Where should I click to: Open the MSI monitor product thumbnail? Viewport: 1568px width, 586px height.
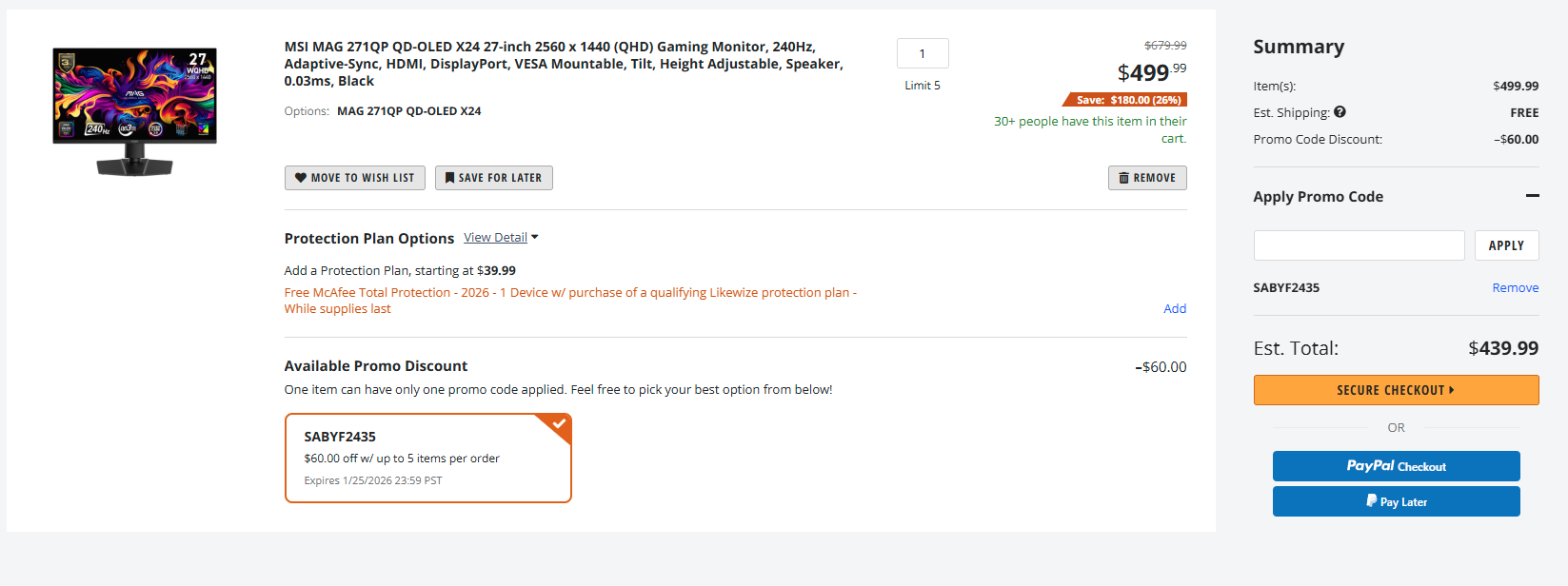[x=134, y=111]
